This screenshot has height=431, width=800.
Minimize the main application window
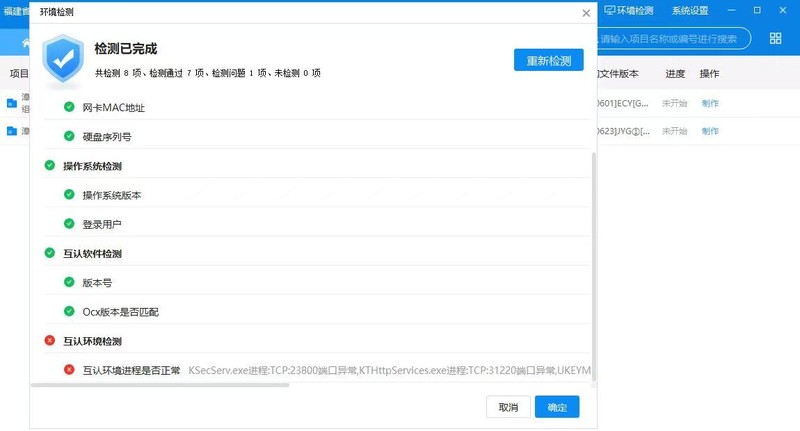pos(732,10)
